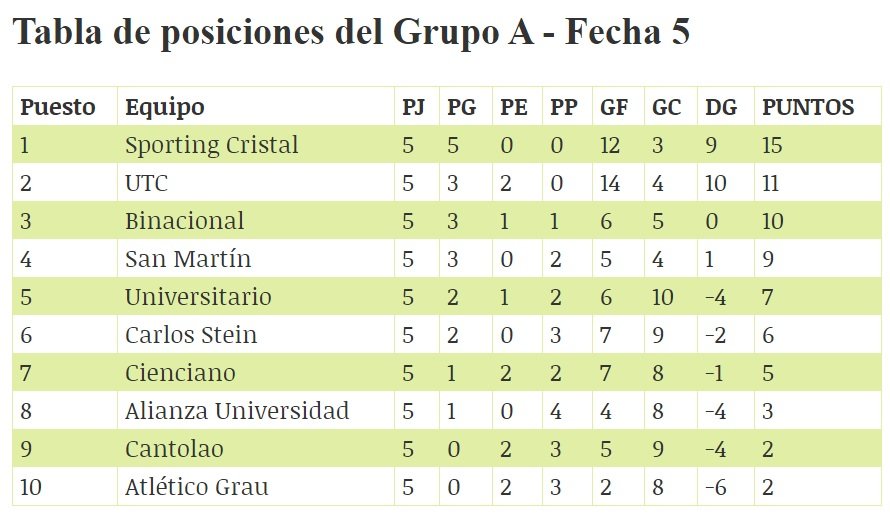Click UTC's goal difference value 10

pos(716,183)
